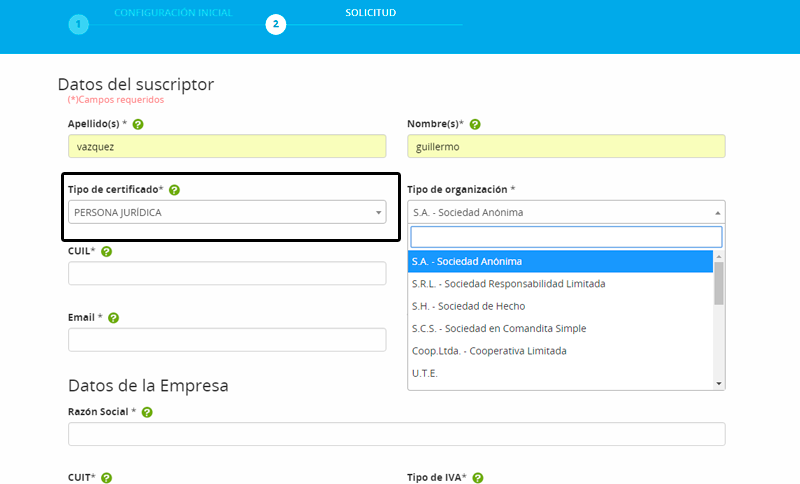Click help icon beside Tipo de certificado

(174, 190)
